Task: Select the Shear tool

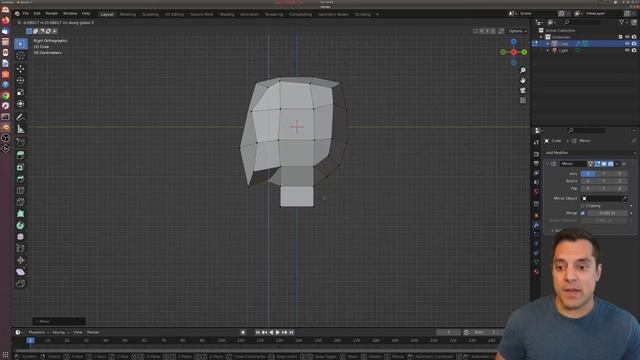Action: pyautogui.click(x=20, y=272)
